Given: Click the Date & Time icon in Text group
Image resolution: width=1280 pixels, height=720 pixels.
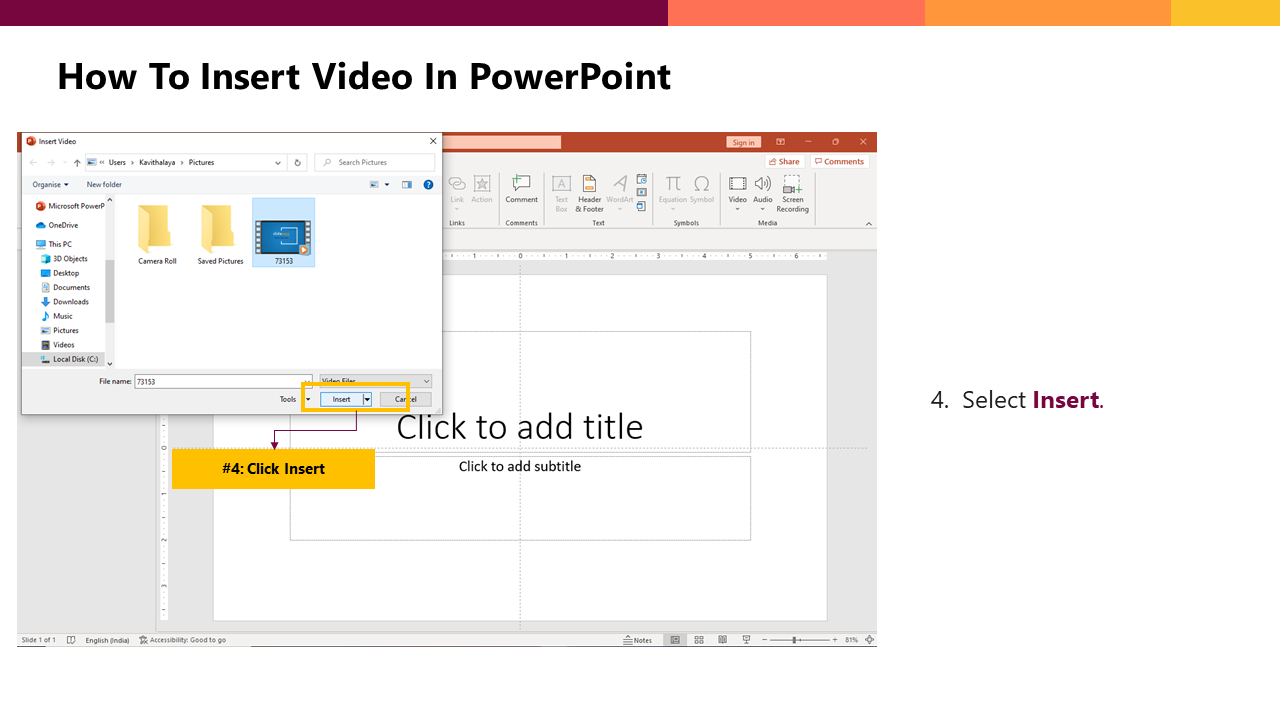Looking at the screenshot, I should pyautogui.click(x=642, y=180).
